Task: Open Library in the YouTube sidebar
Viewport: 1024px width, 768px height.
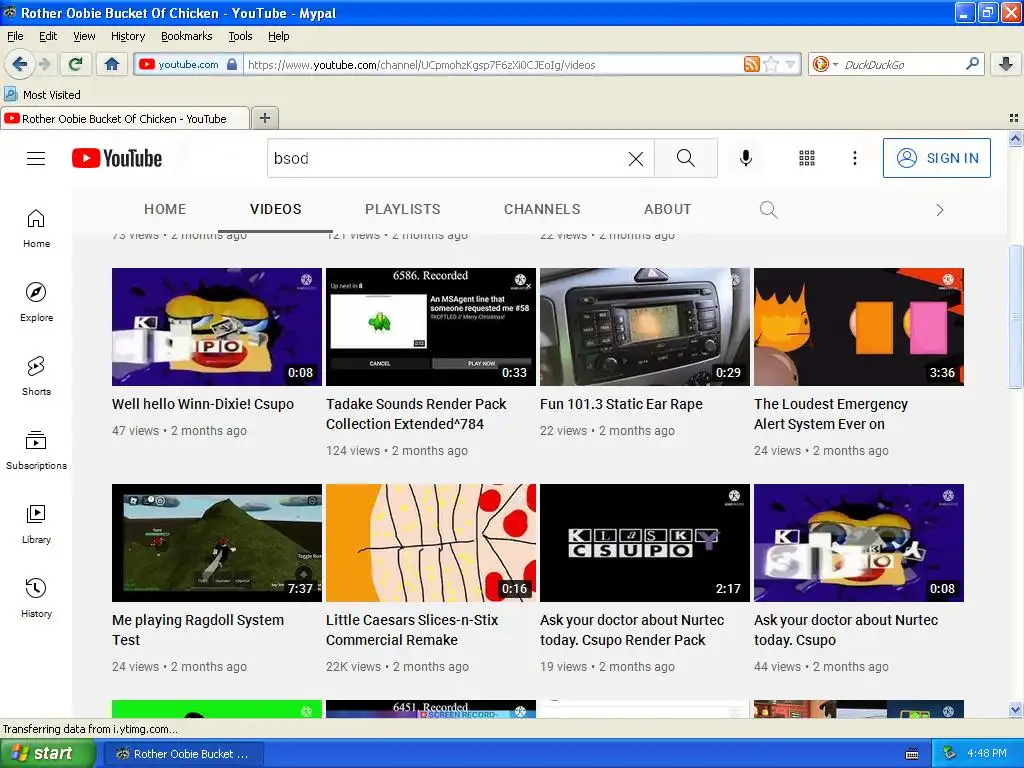Action: tap(36, 524)
